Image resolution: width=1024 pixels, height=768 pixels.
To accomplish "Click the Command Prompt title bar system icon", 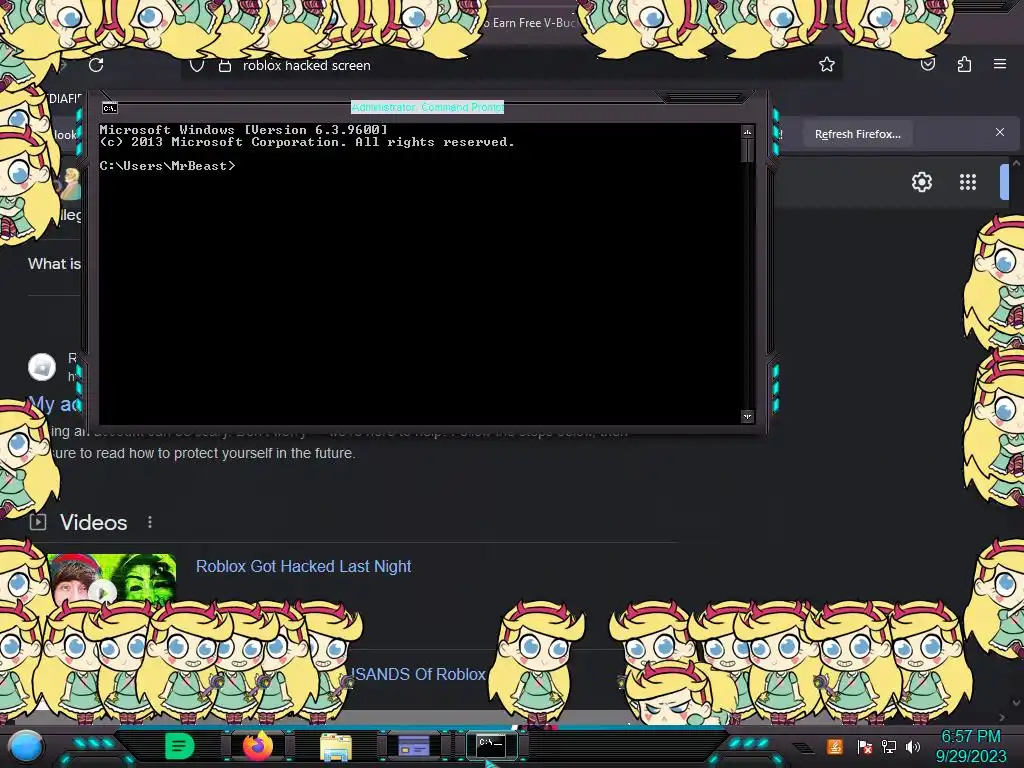I will 110,108.
